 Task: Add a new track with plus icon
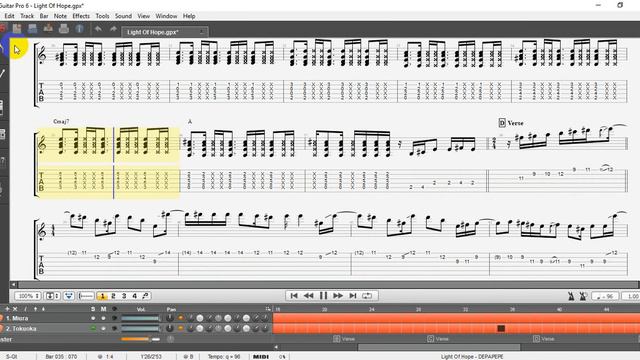tap(7, 309)
